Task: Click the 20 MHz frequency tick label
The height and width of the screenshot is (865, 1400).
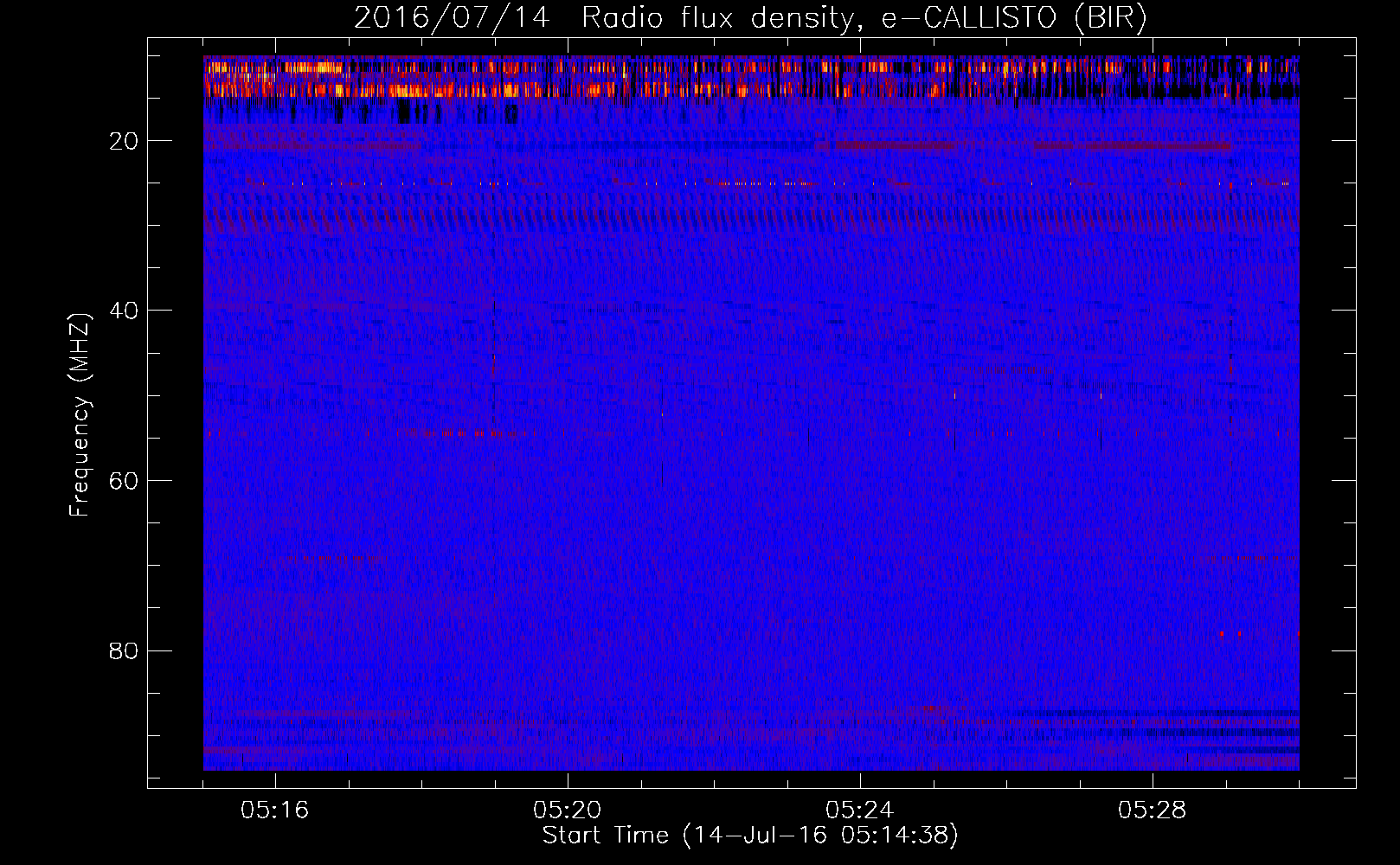Action: click(125, 141)
